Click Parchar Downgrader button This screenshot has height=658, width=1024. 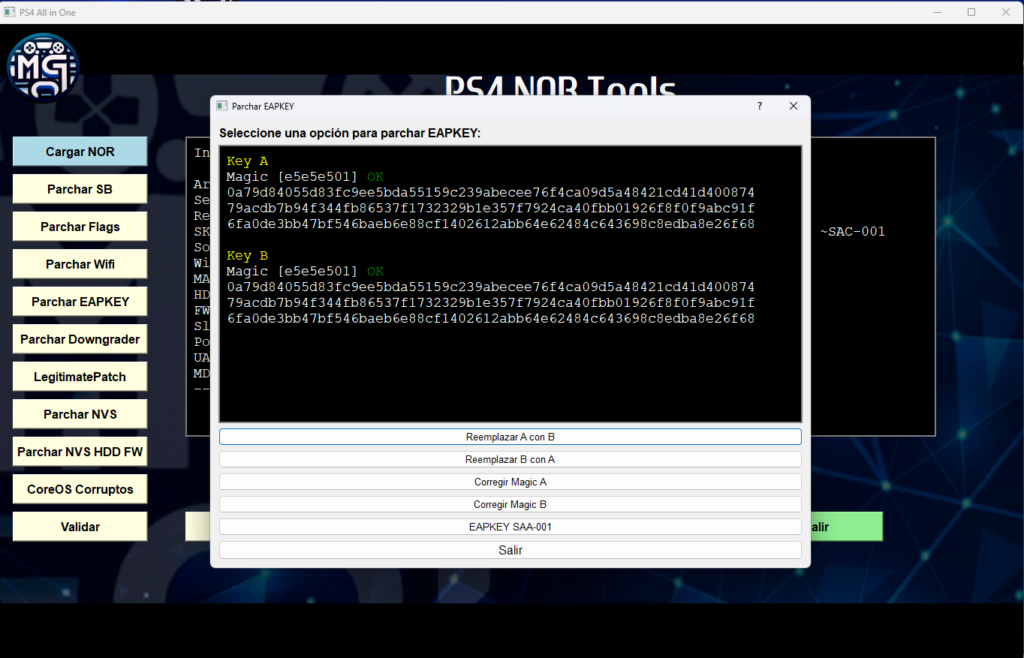(x=80, y=339)
